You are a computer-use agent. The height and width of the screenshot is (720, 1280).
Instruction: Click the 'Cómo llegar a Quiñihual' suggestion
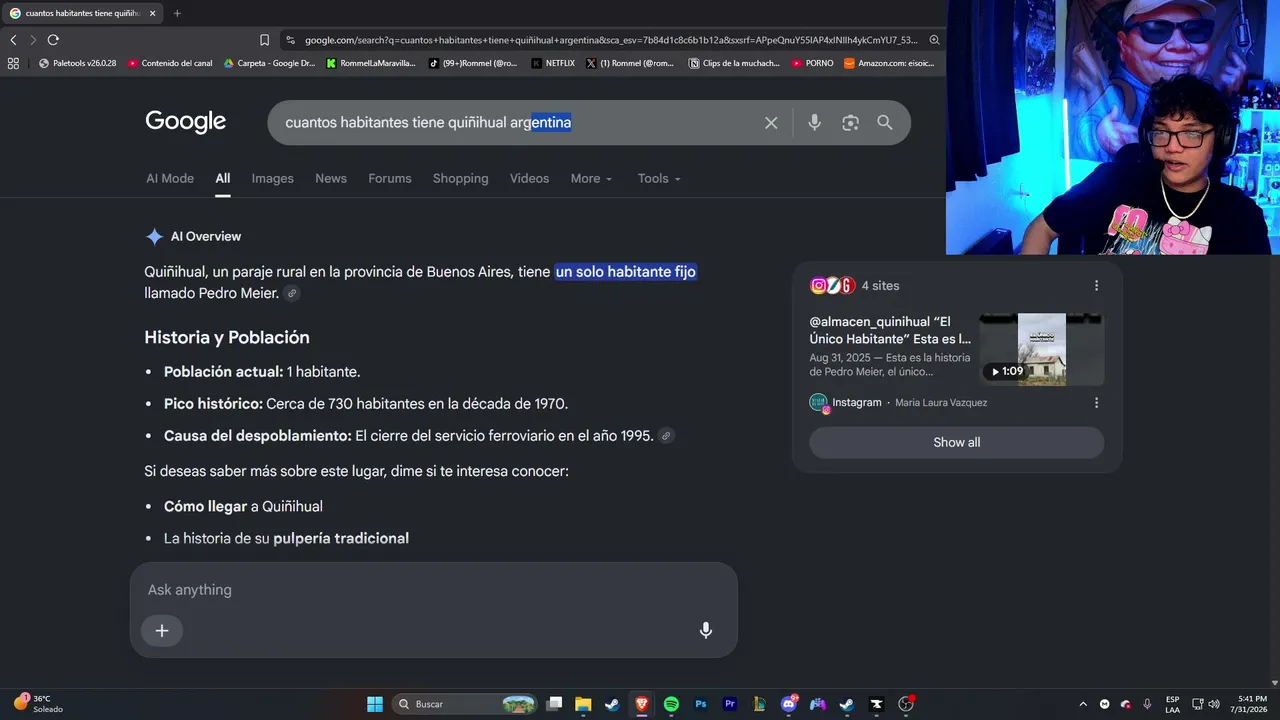pos(243,507)
